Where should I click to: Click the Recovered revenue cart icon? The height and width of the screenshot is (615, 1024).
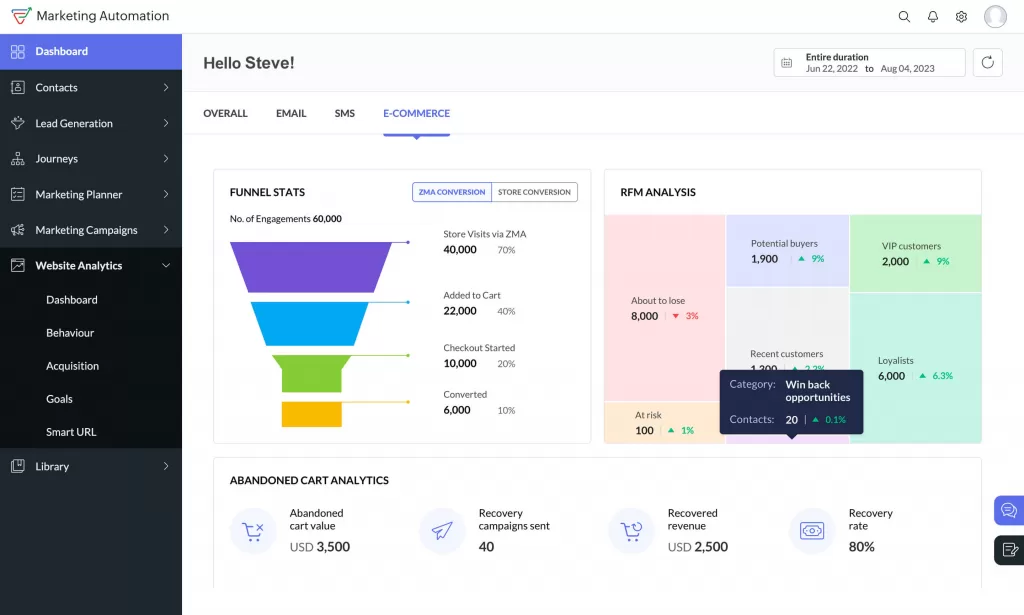tap(631, 531)
